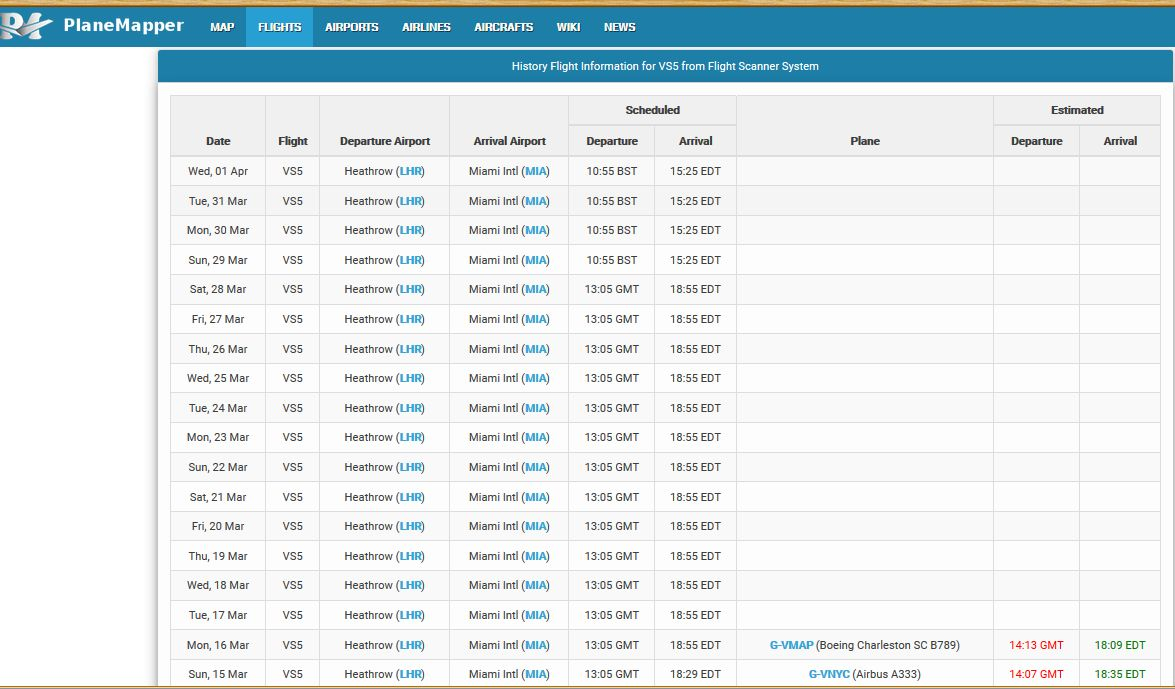The image size is (1175, 689).
Task: Click LHR link in Mon, 23 Mar row
Action: pyautogui.click(x=411, y=438)
